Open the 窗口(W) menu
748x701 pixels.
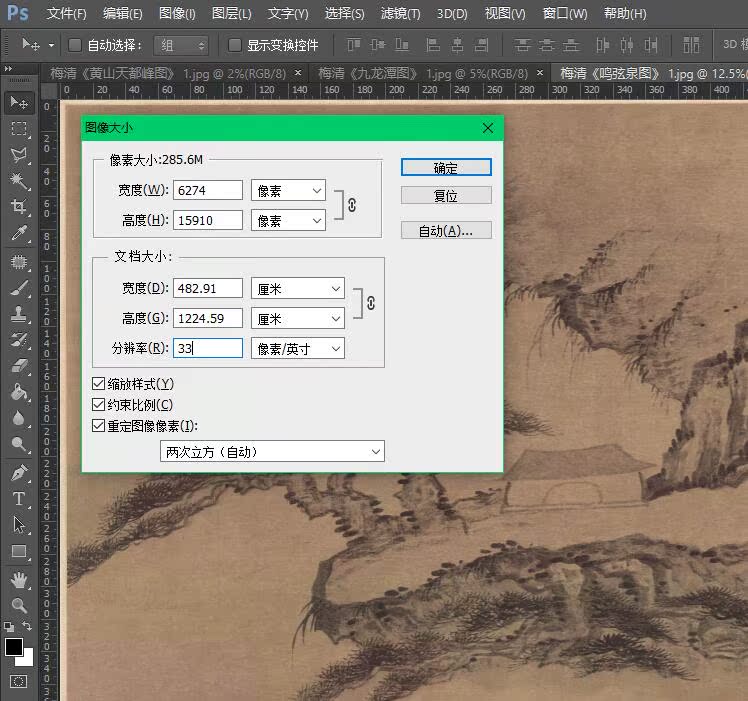565,13
